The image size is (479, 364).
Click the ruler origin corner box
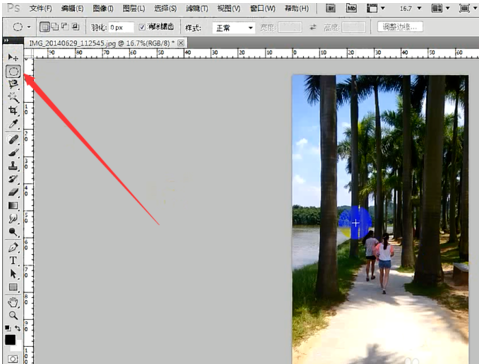click(x=29, y=53)
